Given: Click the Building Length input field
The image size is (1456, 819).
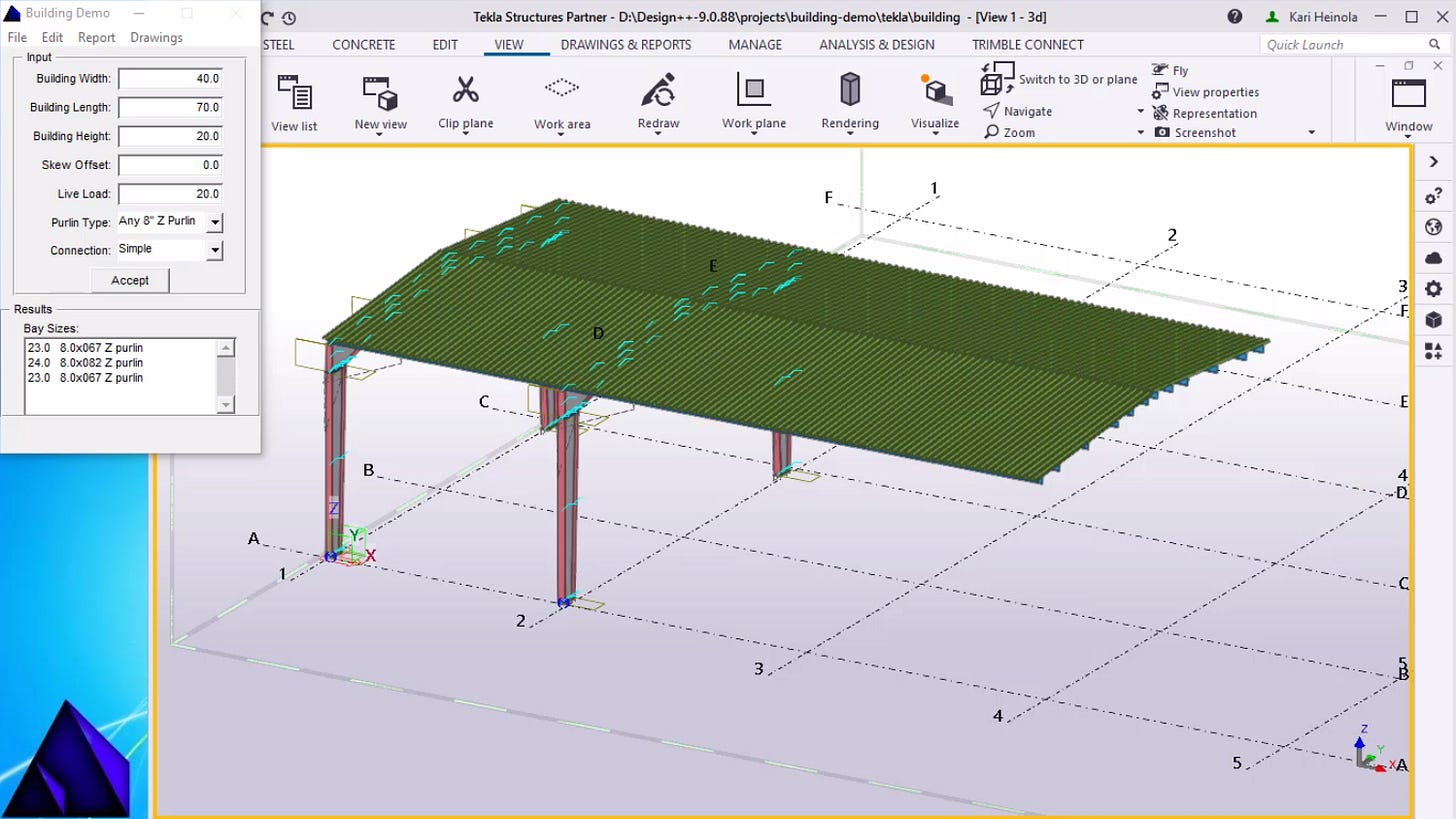Looking at the screenshot, I should (170, 107).
